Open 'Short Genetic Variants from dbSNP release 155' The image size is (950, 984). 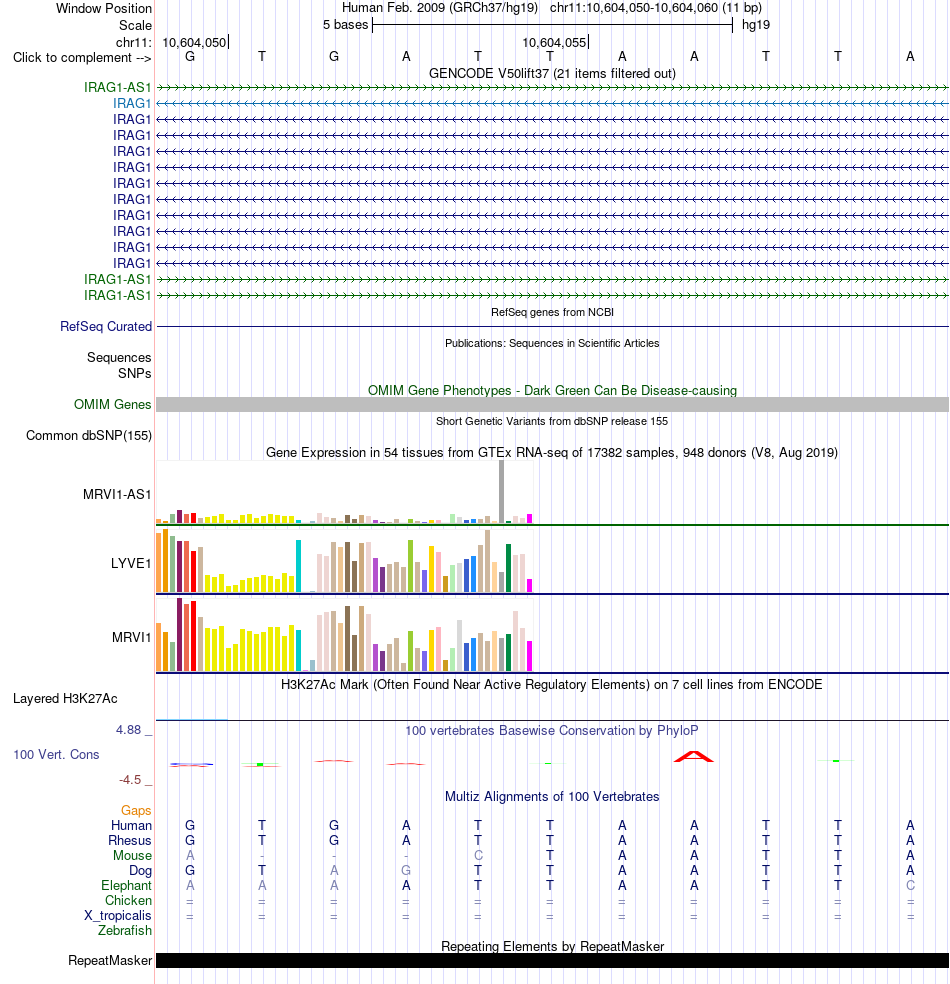click(x=552, y=421)
